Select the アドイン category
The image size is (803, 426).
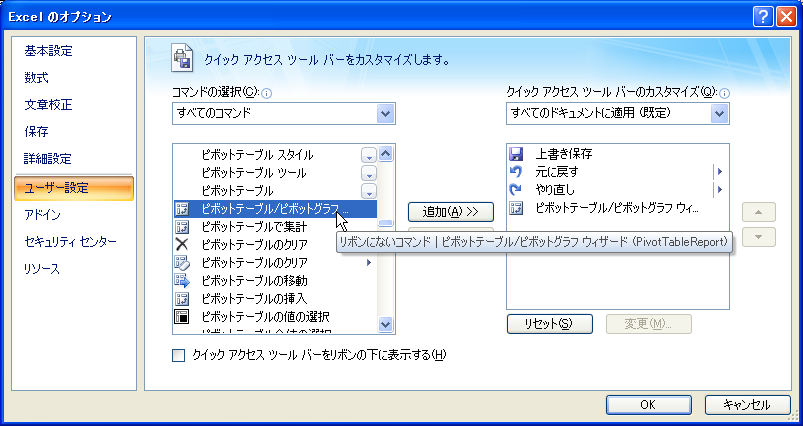(x=43, y=215)
